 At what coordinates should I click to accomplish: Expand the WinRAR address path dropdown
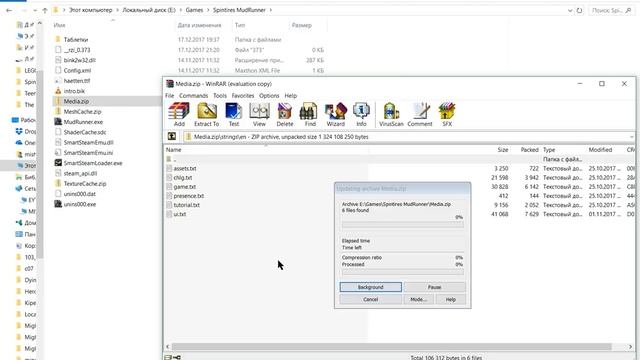click(x=631, y=137)
